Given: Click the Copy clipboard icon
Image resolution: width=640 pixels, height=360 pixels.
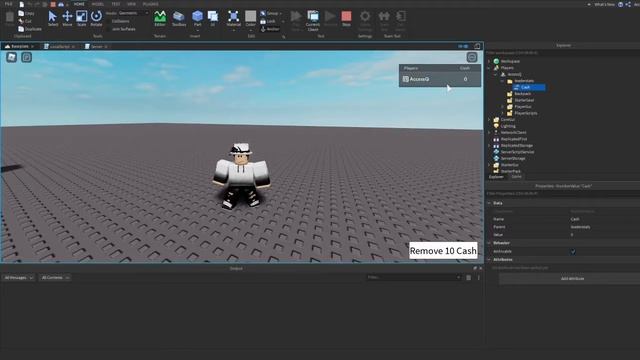Looking at the screenshot, I should pyautogui.click(x=21, y=13).
